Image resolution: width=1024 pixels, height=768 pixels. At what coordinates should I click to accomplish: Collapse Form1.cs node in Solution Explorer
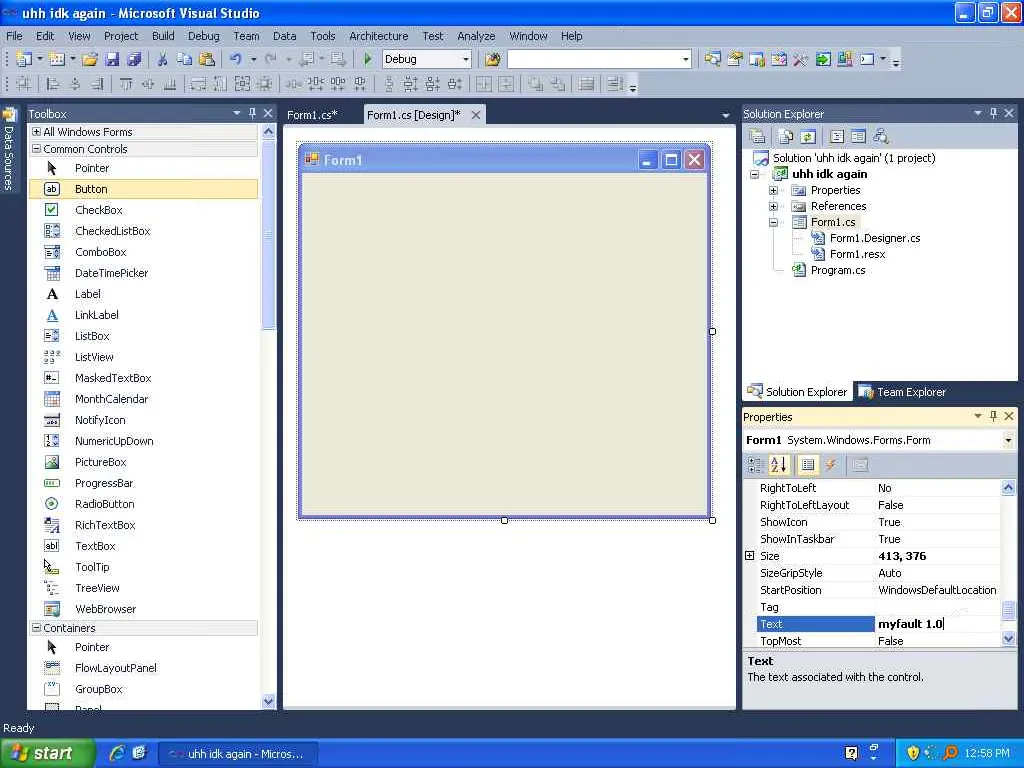773,222
